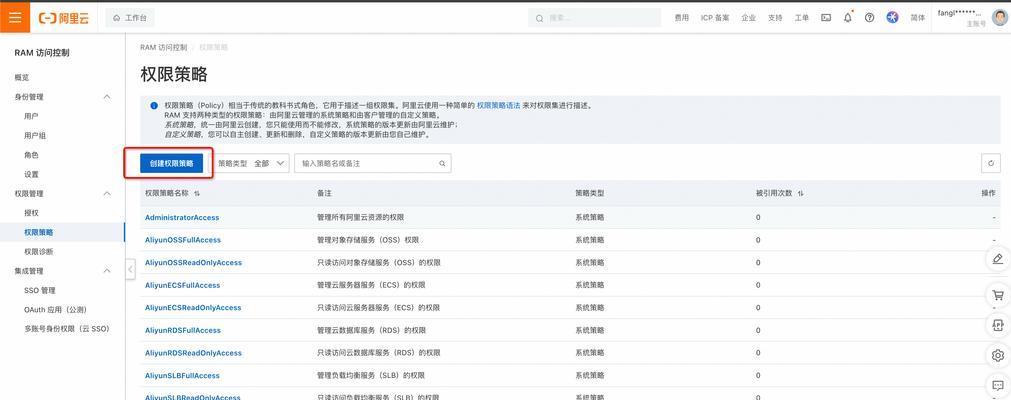Click the blue round assistant icon

[892, 17]
